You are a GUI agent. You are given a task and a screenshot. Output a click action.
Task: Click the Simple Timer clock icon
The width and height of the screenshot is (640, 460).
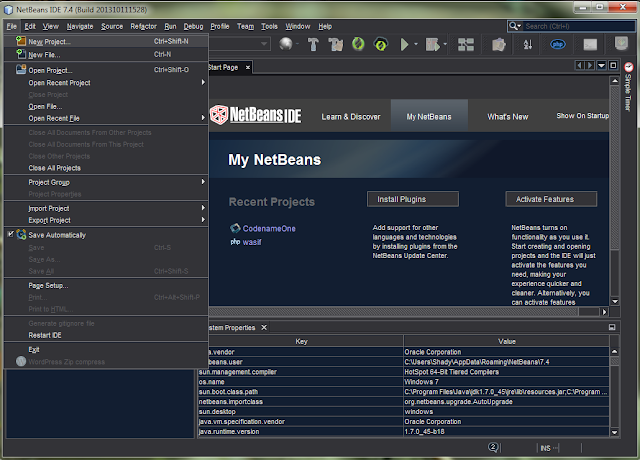[x=629, y=67]
